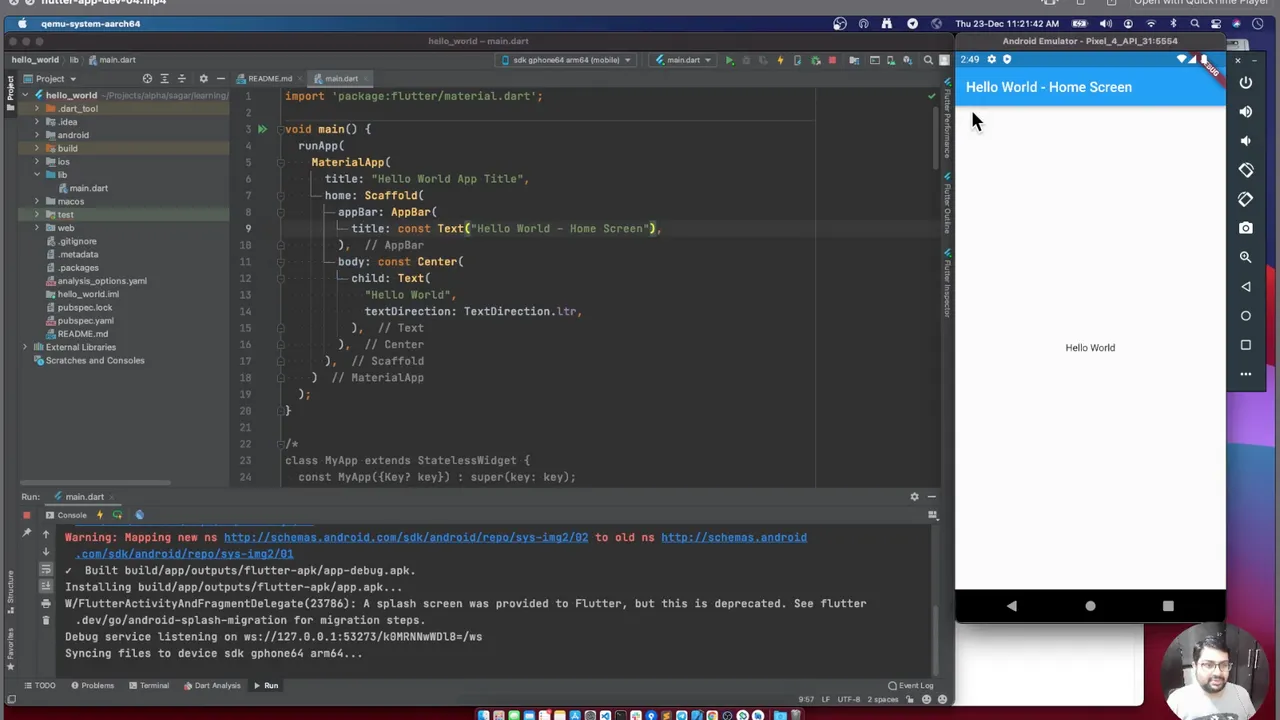Image resolution: width=1280 pixels, height=720 pixels.
Task: Open Search Everywhere magnifier icon
Action: click(x=928, y=60)
